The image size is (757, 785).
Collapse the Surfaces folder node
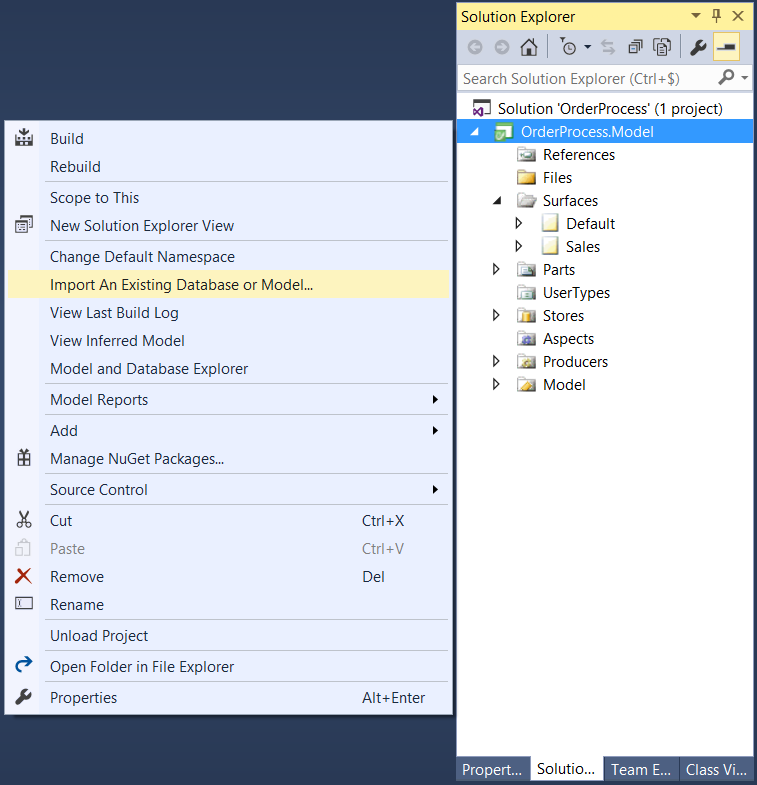497,200
